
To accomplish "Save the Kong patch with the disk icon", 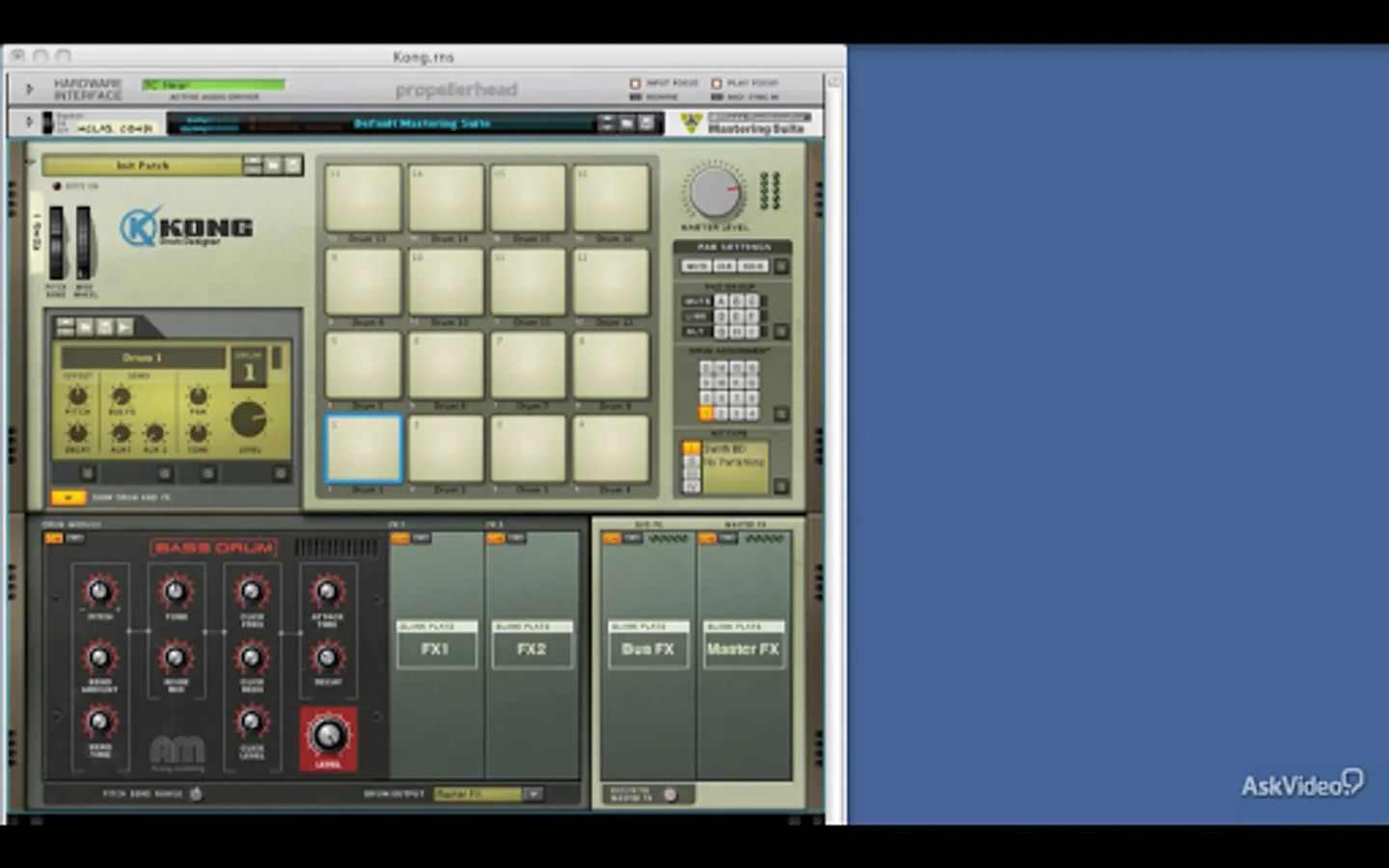I will [292, 166].
